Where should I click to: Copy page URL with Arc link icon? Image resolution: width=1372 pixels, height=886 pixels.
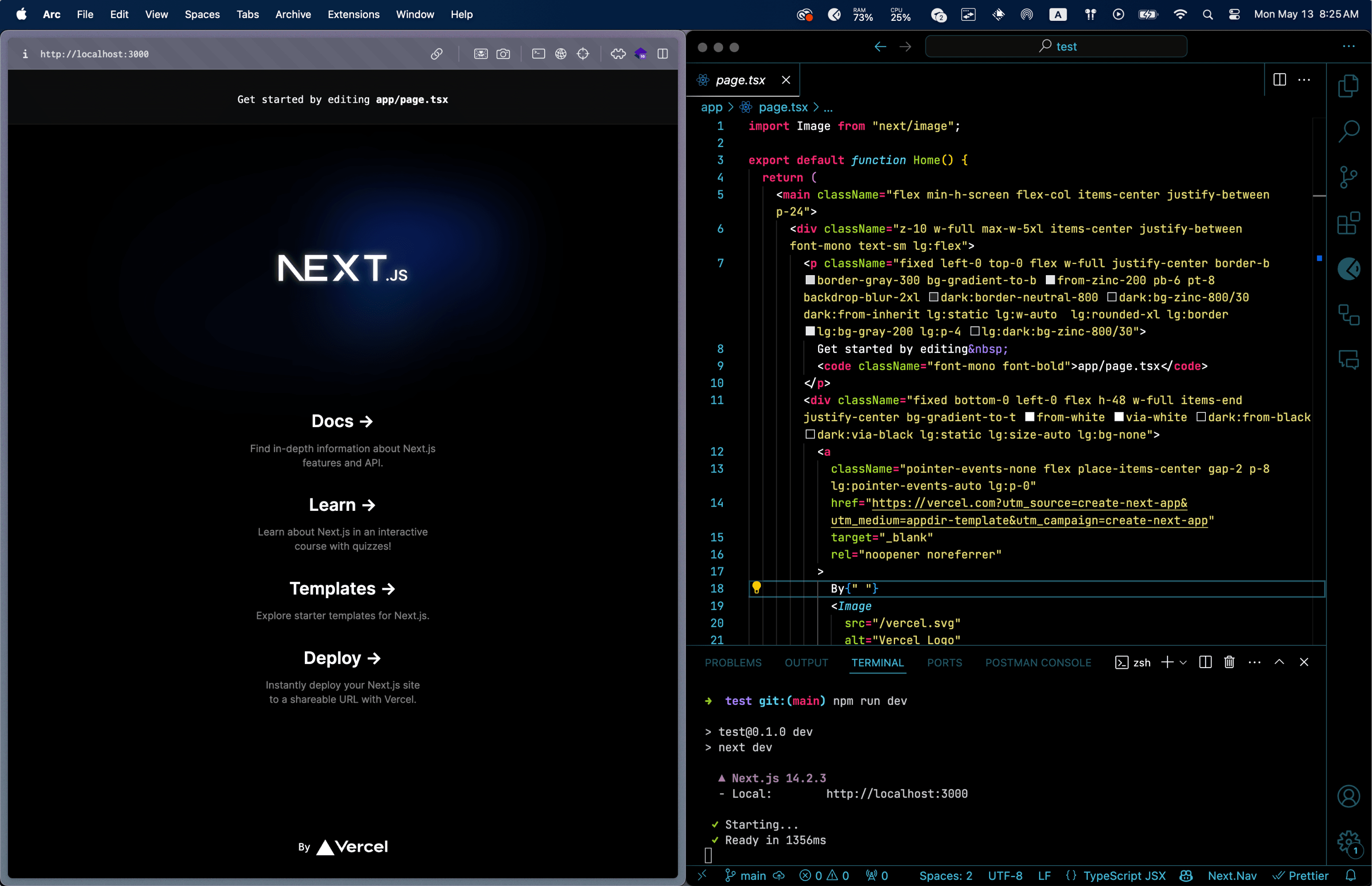437,54
